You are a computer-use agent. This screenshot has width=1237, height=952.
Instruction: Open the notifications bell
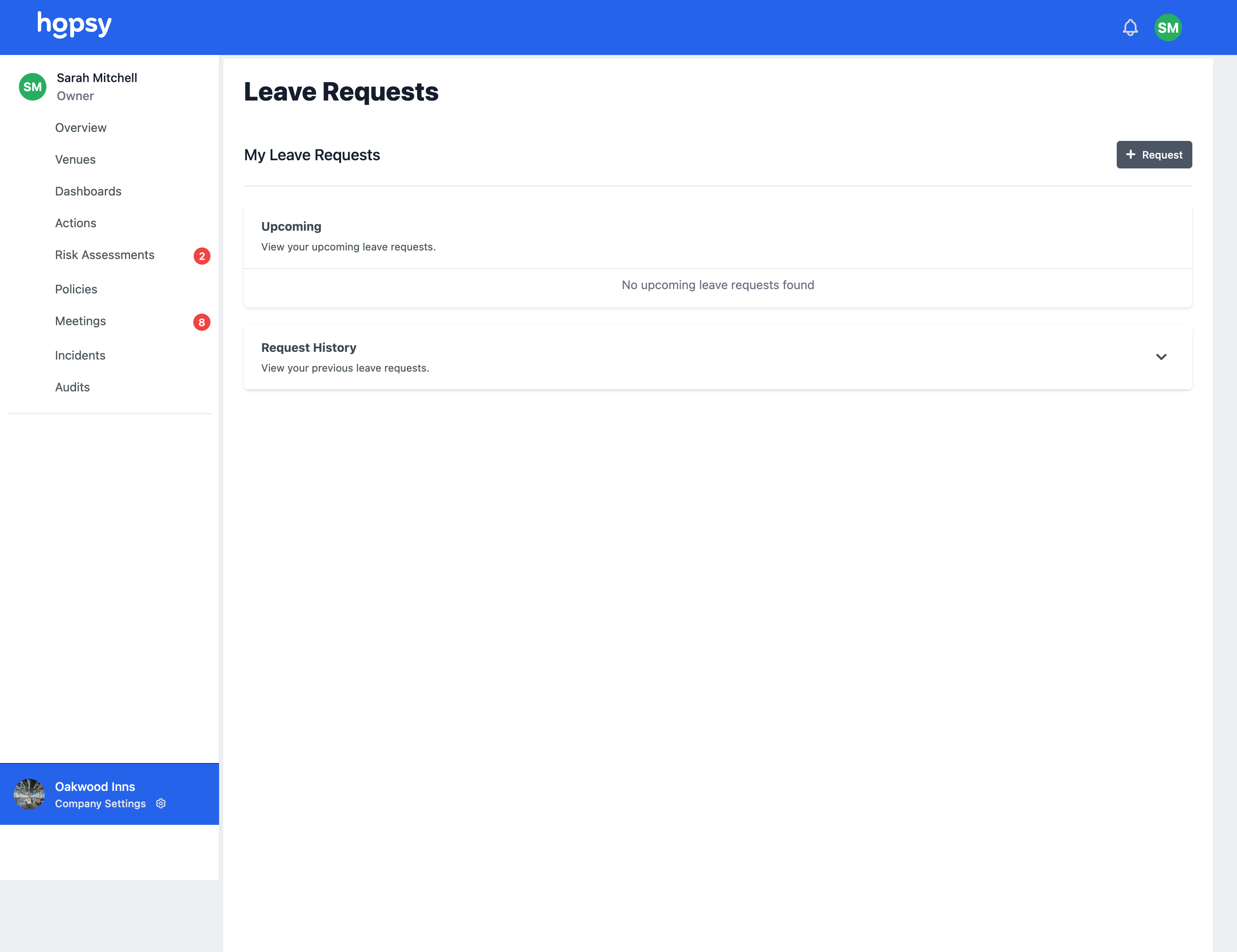click(x=1130, y=27)
